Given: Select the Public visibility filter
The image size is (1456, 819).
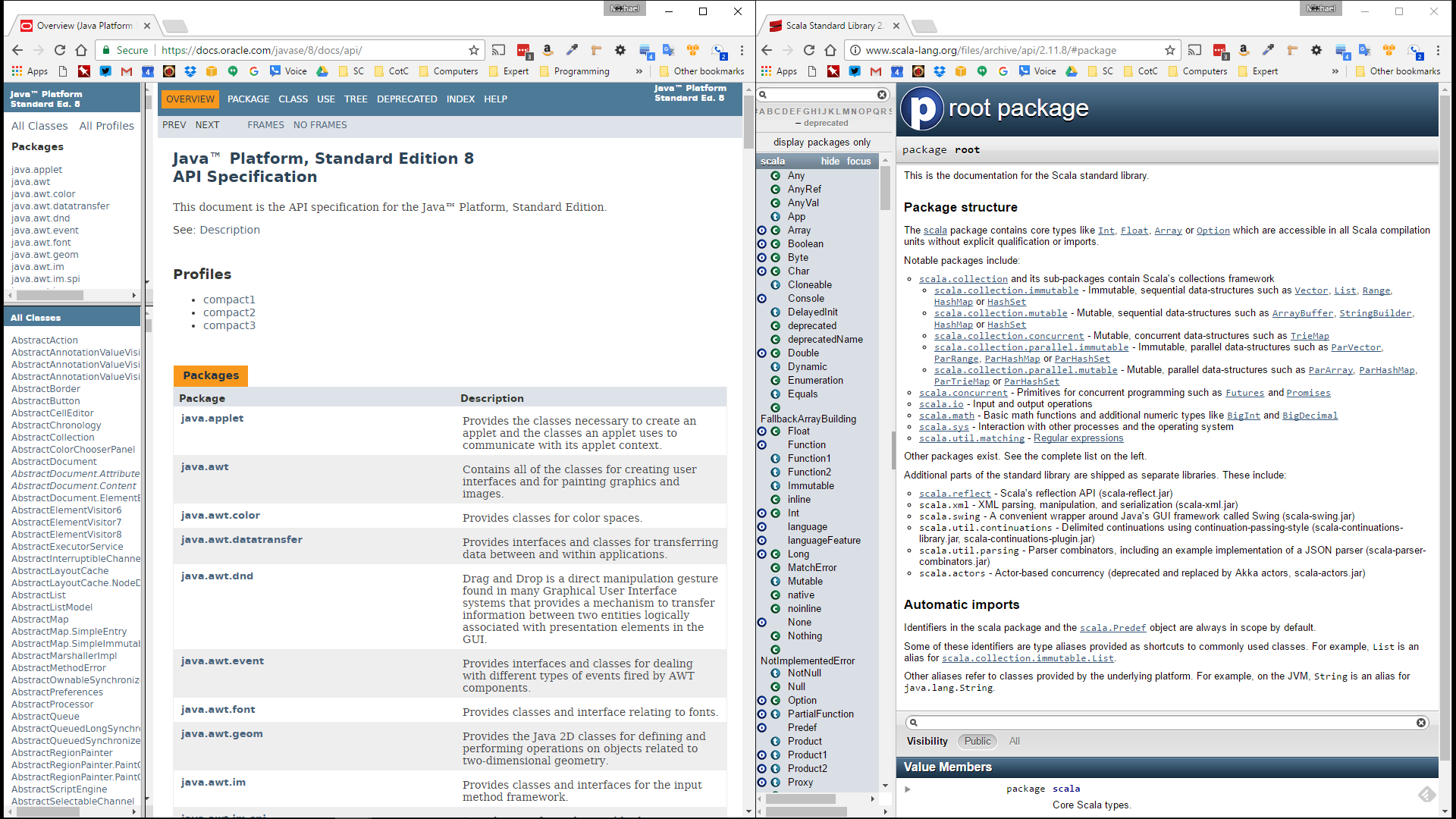Looking at the screenshot, I should 977,741.
